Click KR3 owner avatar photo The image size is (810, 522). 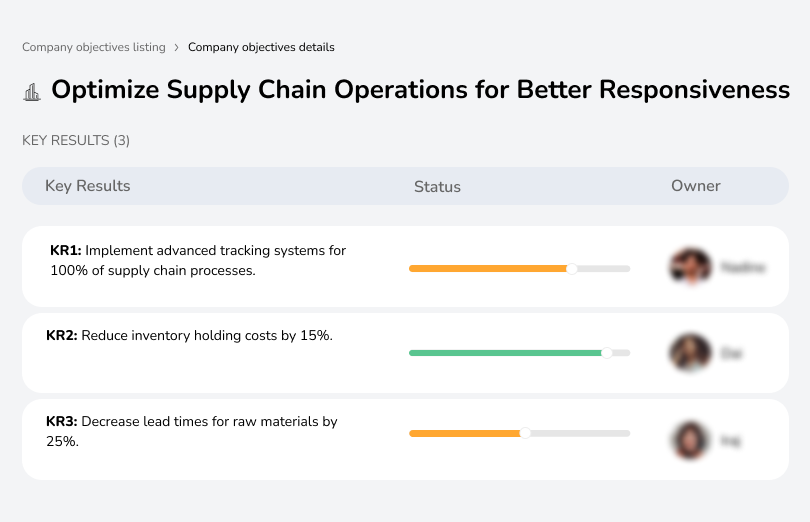(689, 439)
